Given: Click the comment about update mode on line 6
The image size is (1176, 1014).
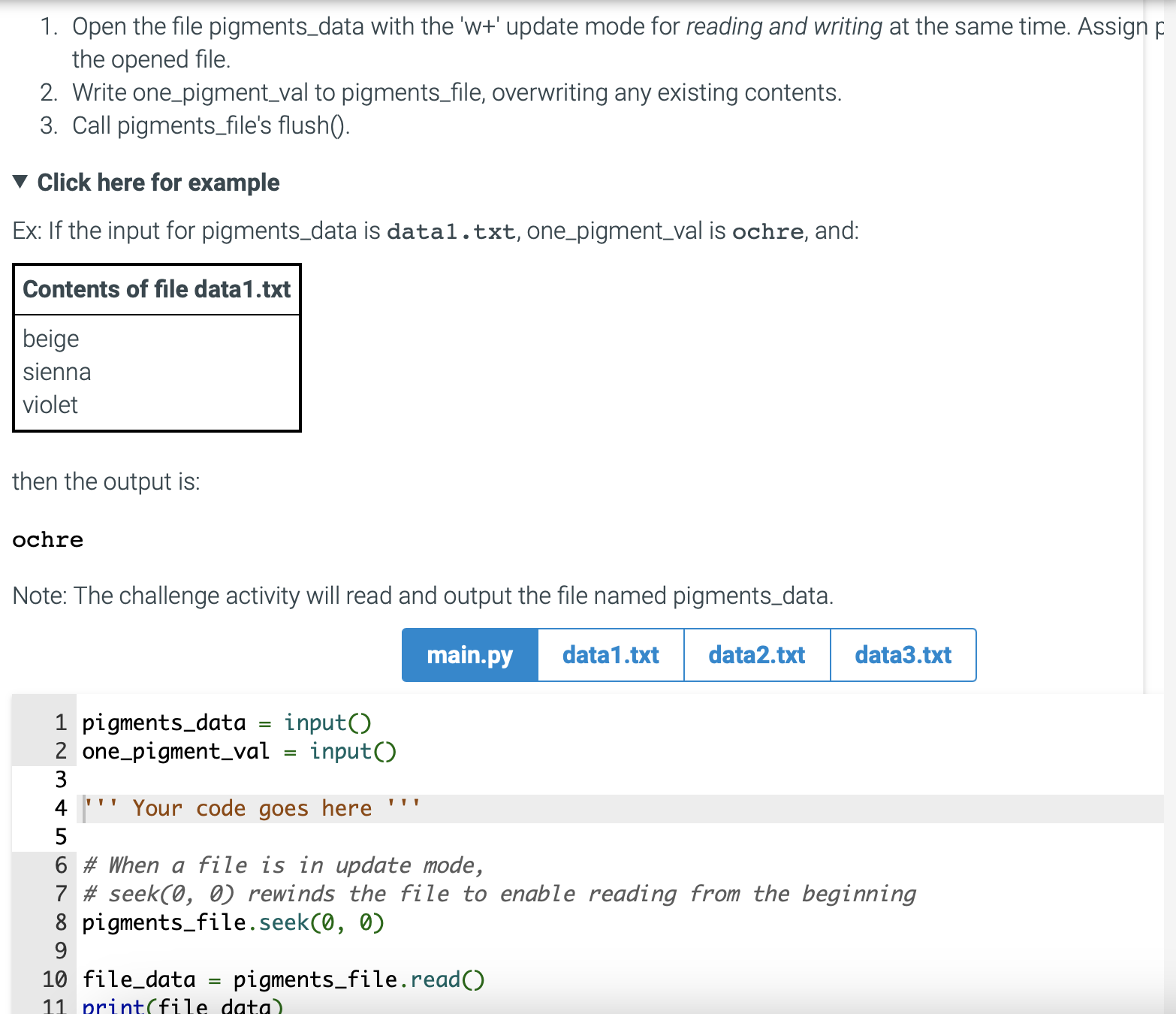Looking at the screenshot, I should pyautogui.click(x=283, y=865).
